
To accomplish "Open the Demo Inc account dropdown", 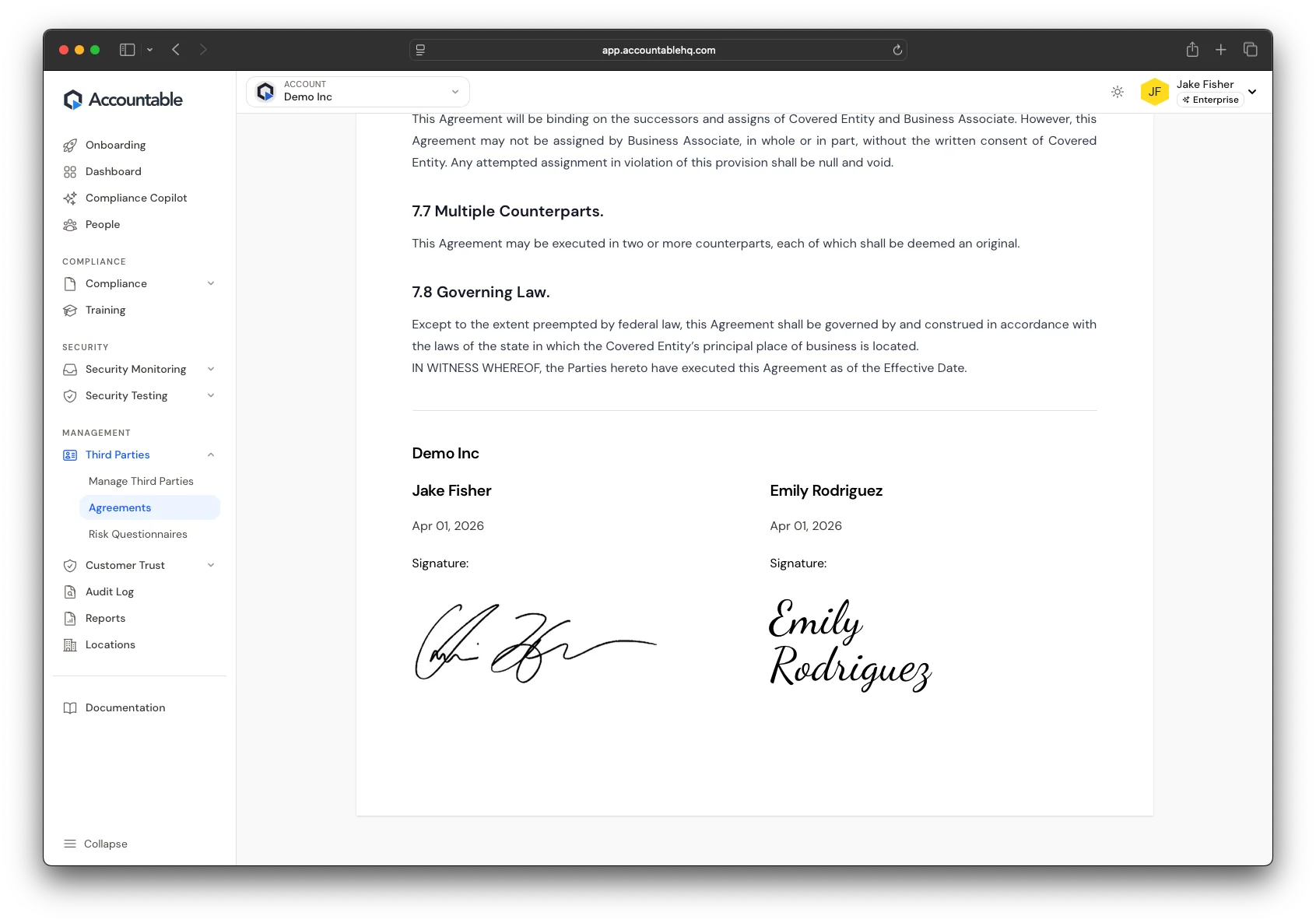I will point(358,92).
